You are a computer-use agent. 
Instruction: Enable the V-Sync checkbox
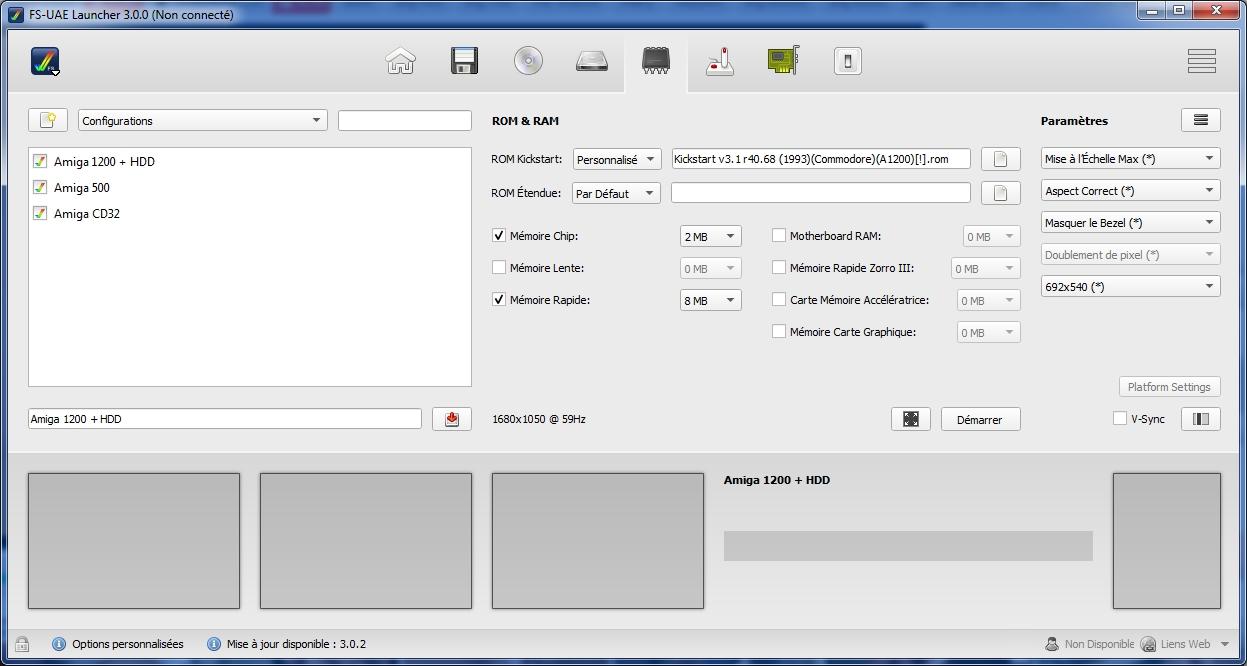point(1120,419)
